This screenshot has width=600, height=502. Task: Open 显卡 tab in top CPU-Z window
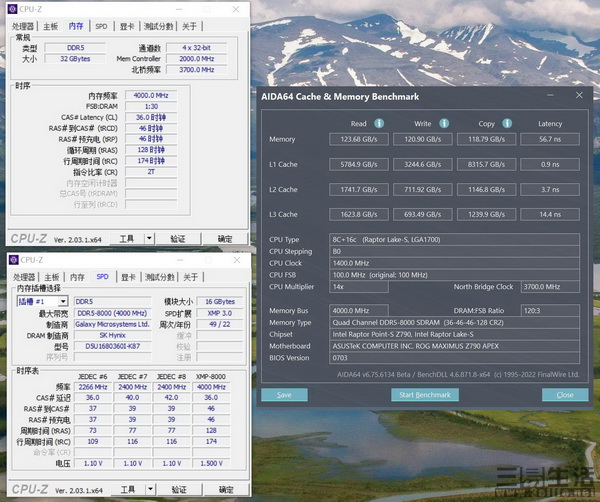(127, 26)
